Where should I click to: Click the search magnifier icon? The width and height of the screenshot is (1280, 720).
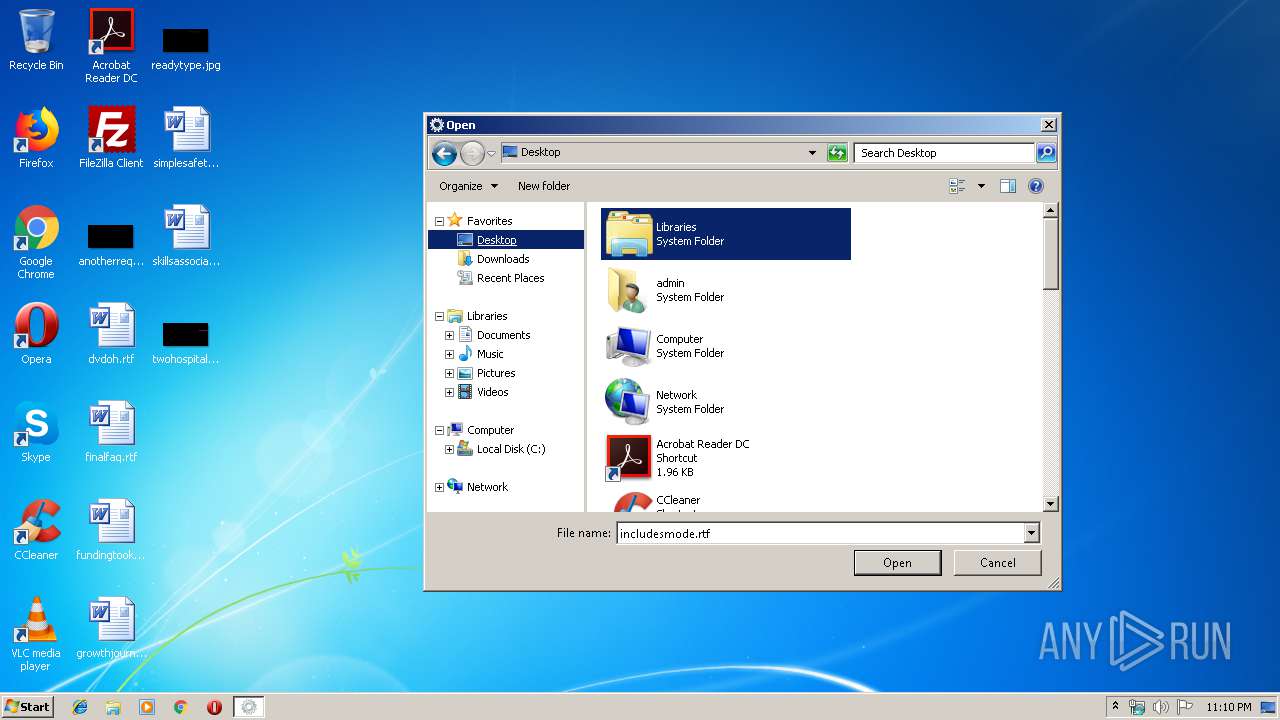[1046, 153]
